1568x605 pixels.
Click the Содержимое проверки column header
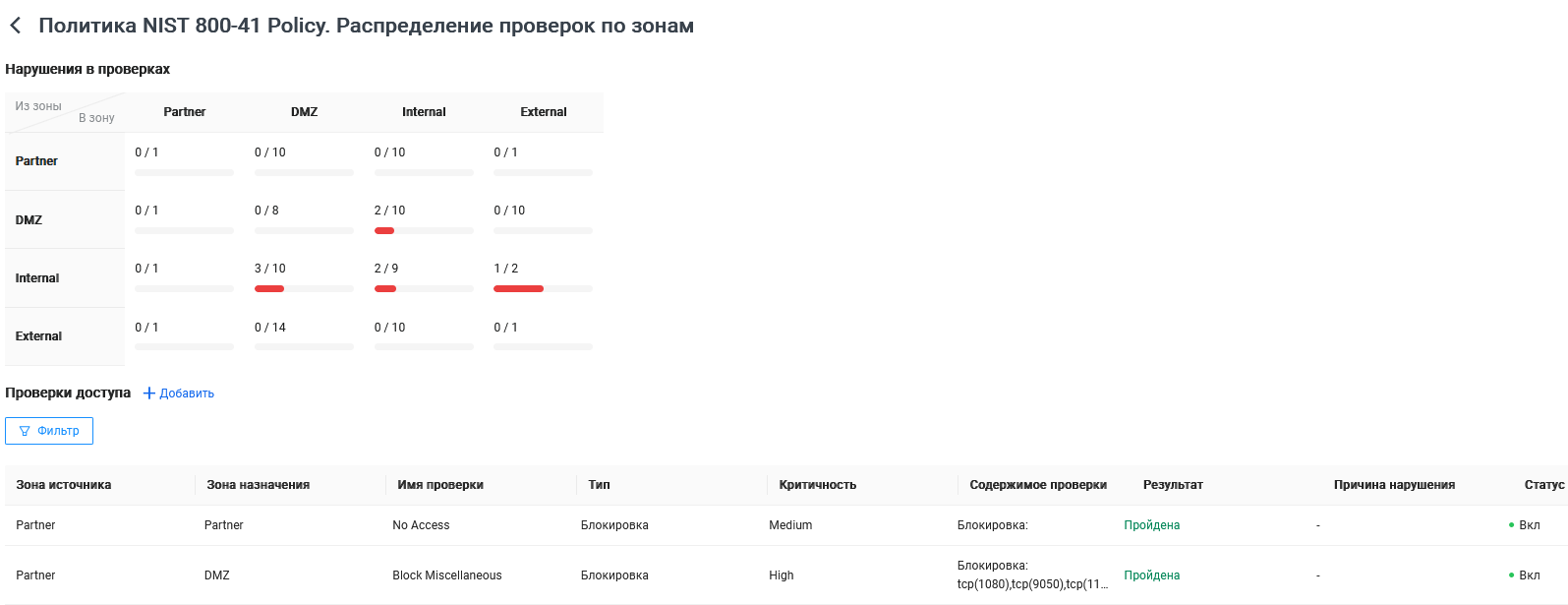pyautogui.click(x=1038, y=485)
